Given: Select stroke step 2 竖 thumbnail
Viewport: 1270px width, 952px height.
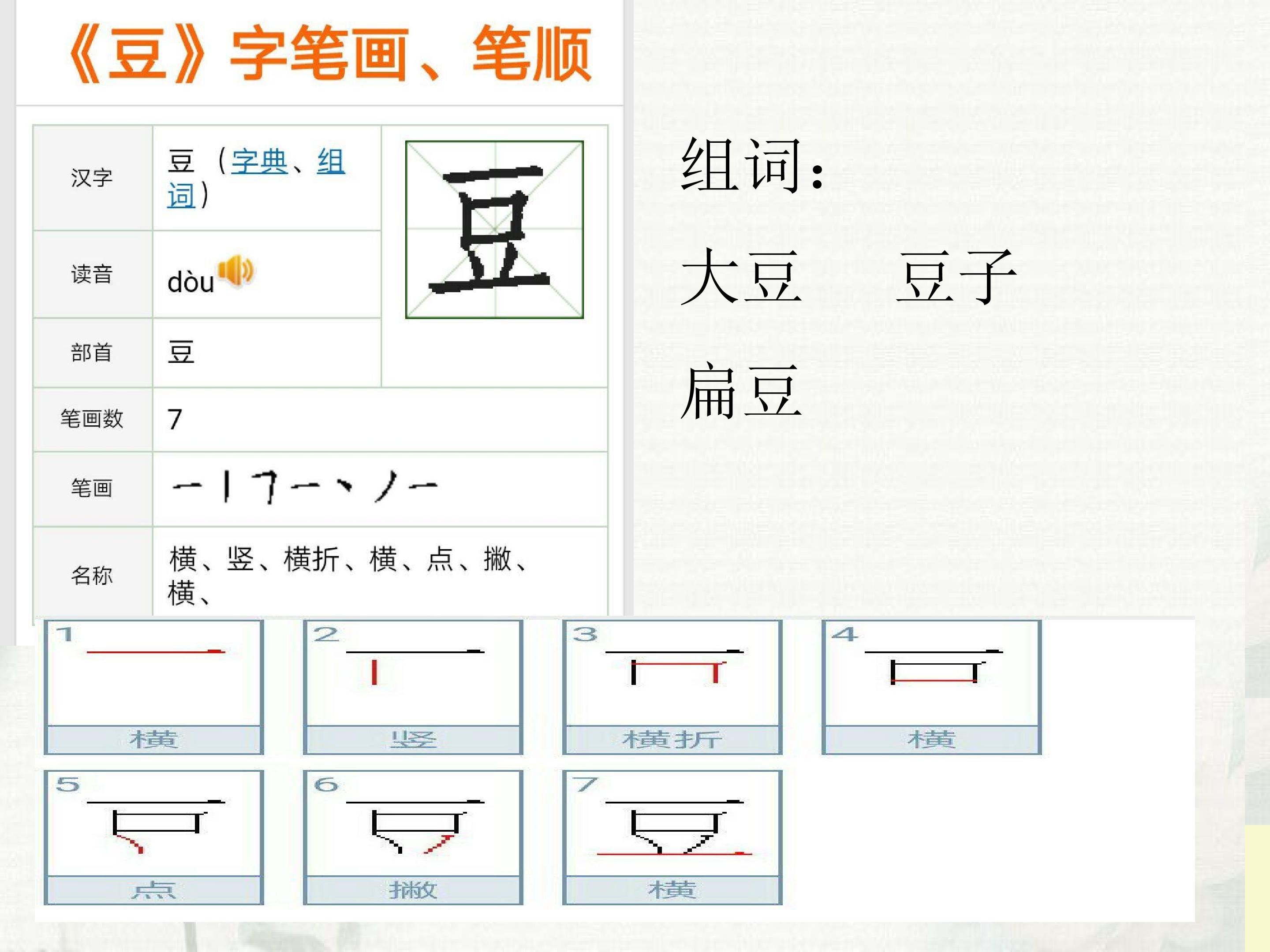Looking at the screenshot, I should [413, 687].
